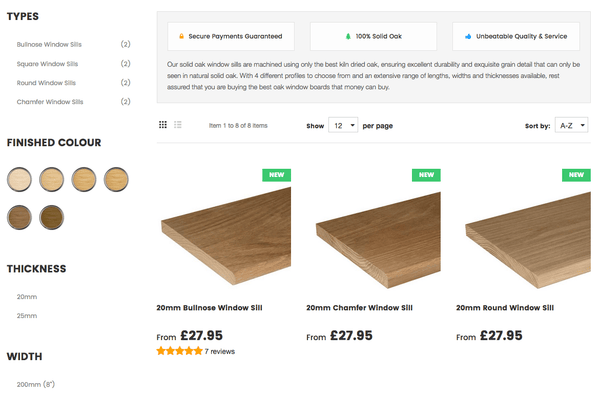Select 20mm thickness filter
Viewport: 600px width, 394px height.
coord(27,296)
